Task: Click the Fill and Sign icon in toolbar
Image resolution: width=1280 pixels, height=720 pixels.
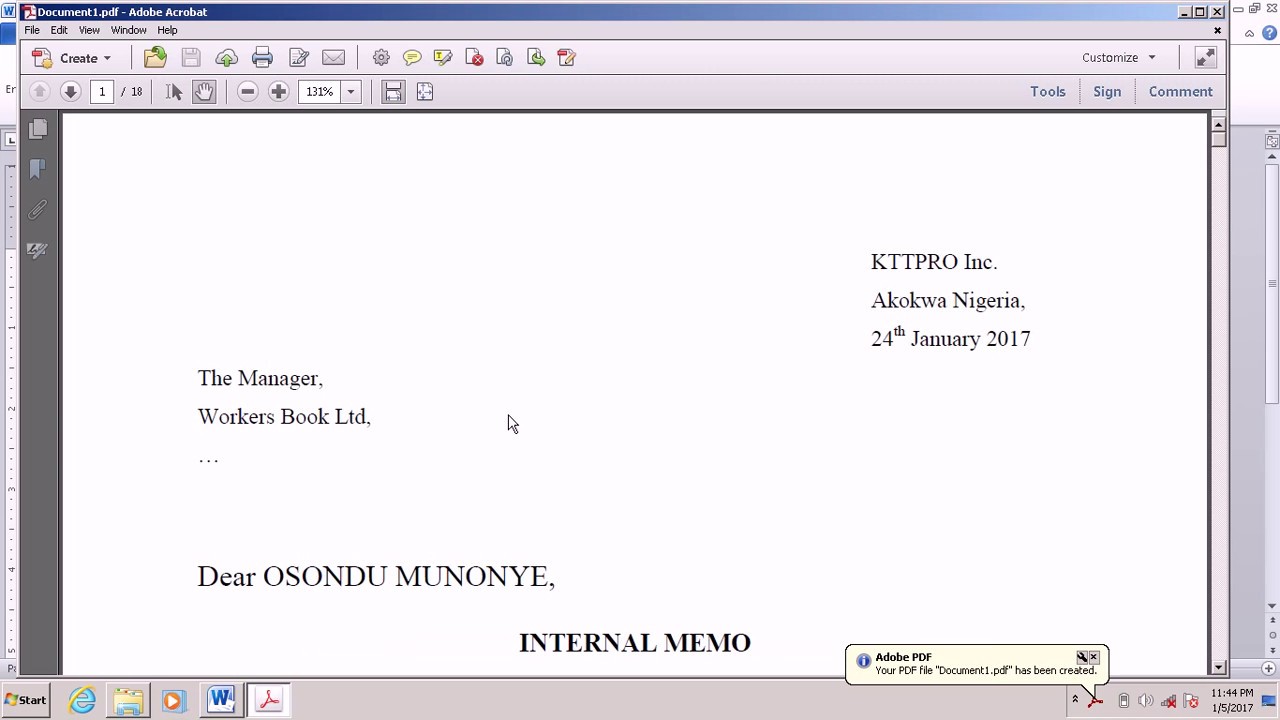Action: 567,58
